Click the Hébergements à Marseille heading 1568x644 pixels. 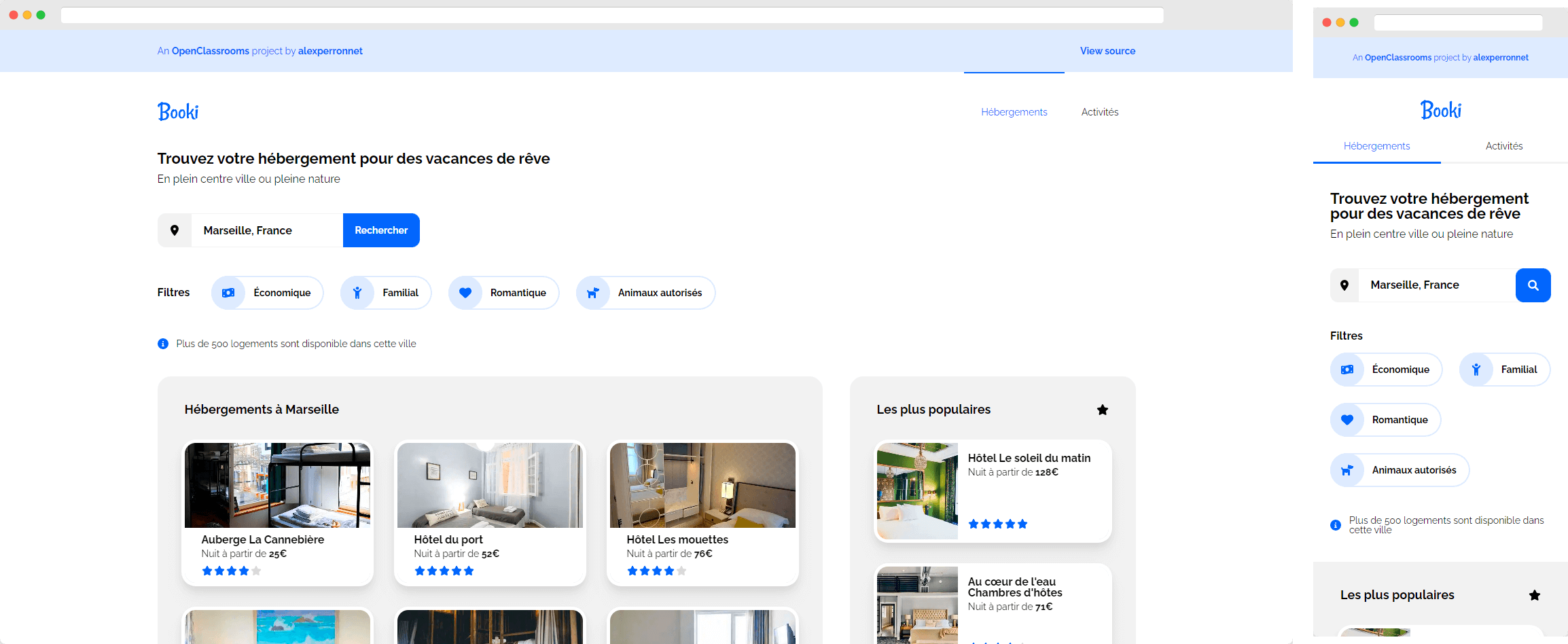(x=262, y=410)
